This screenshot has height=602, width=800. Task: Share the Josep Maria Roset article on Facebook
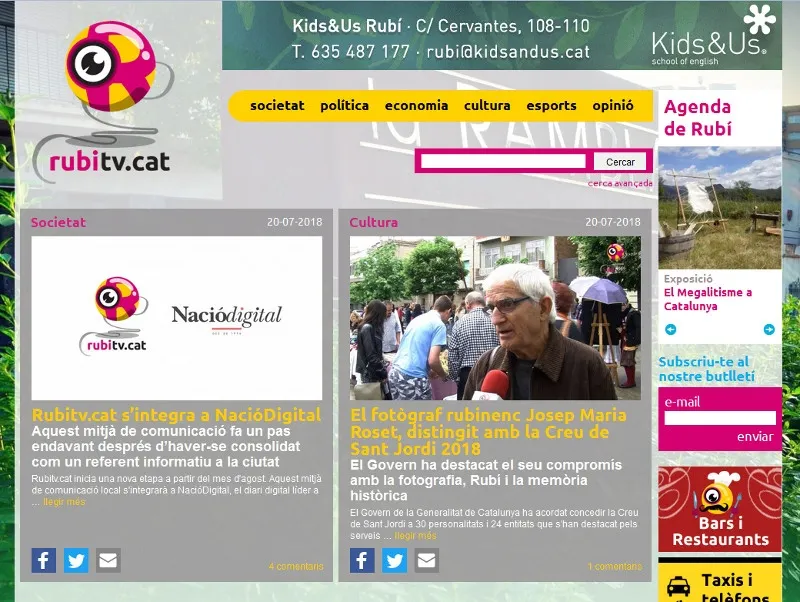(362, 560)
